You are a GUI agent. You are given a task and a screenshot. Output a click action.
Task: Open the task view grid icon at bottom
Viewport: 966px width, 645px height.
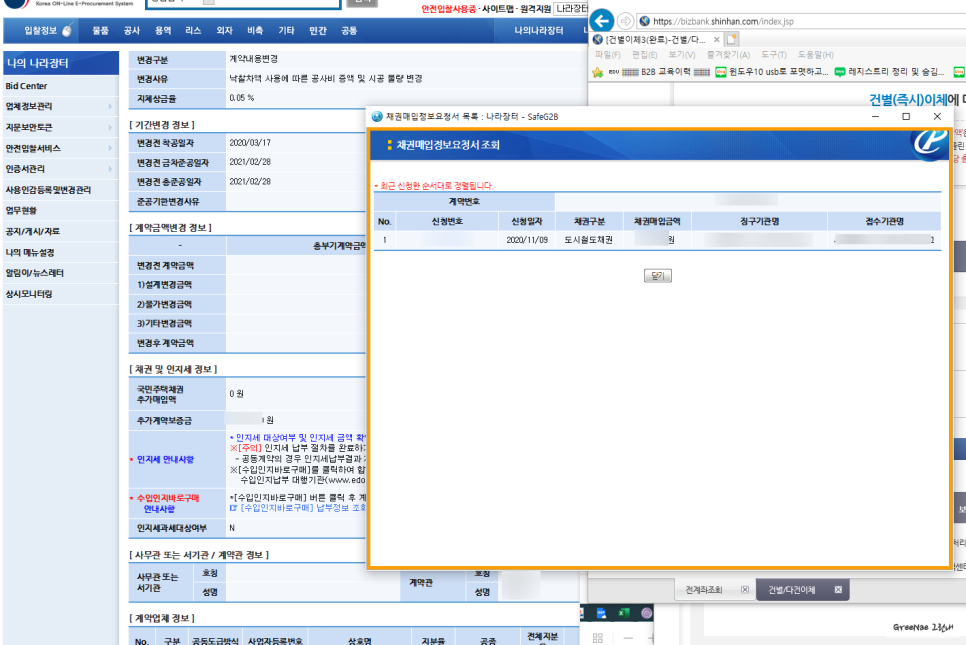[598, 638]
